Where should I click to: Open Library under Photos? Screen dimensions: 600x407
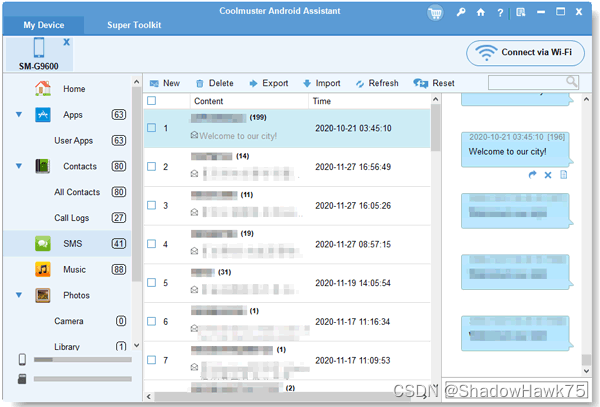[67, 347]
